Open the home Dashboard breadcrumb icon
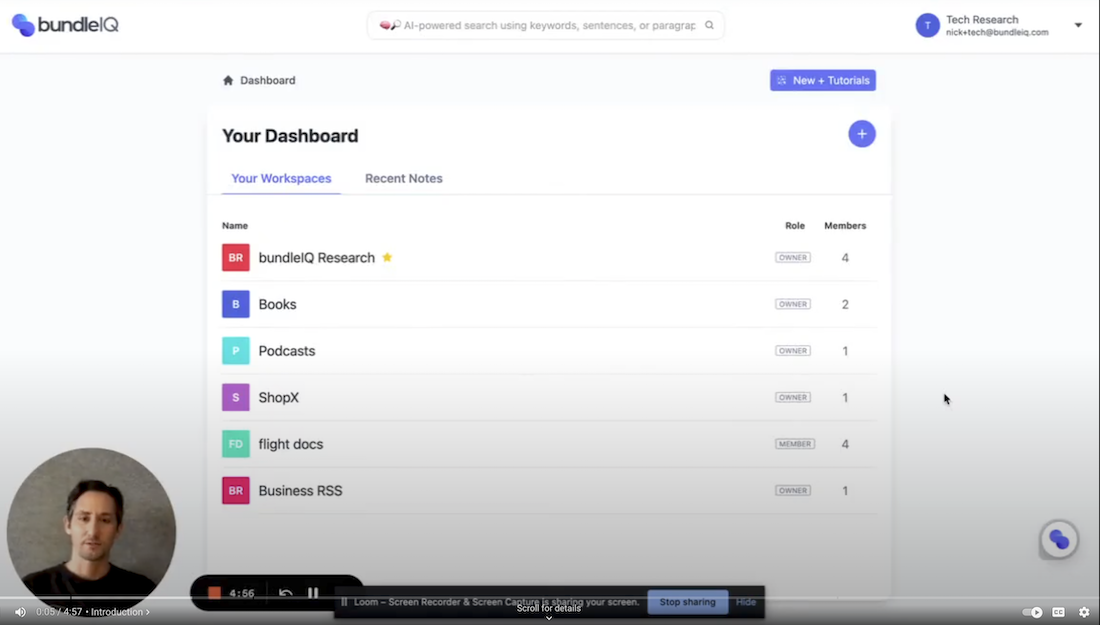Viewport: 1100px width, 625px height. coord(228,80)
